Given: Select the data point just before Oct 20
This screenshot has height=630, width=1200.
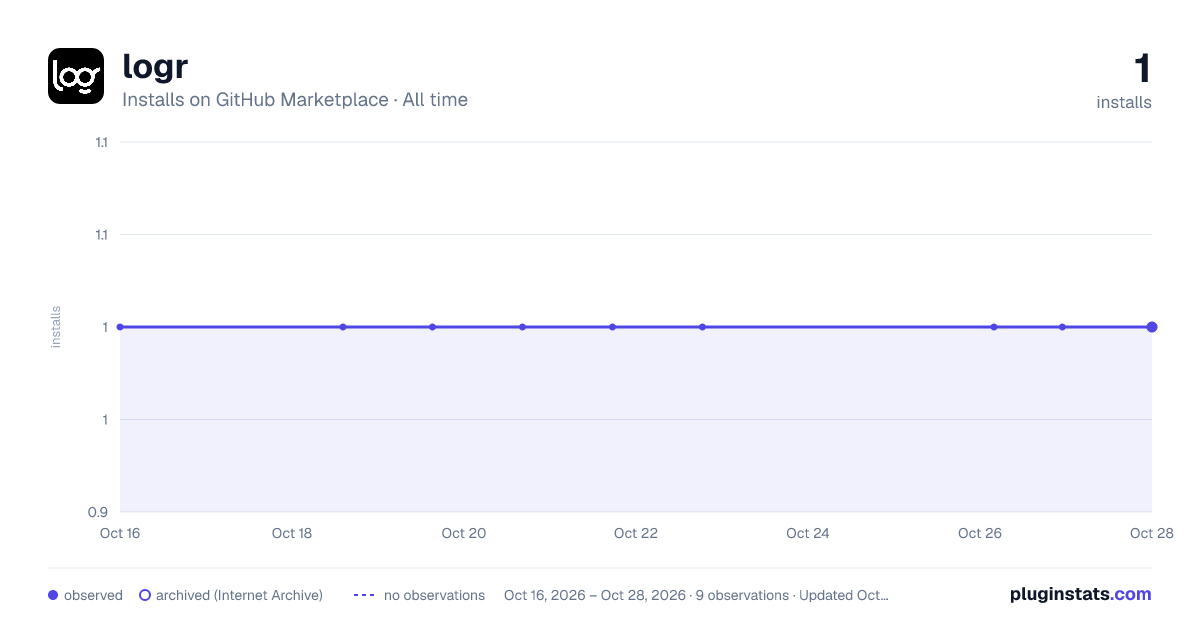Looking at the screenshot, I should click(x=432, y=327).
